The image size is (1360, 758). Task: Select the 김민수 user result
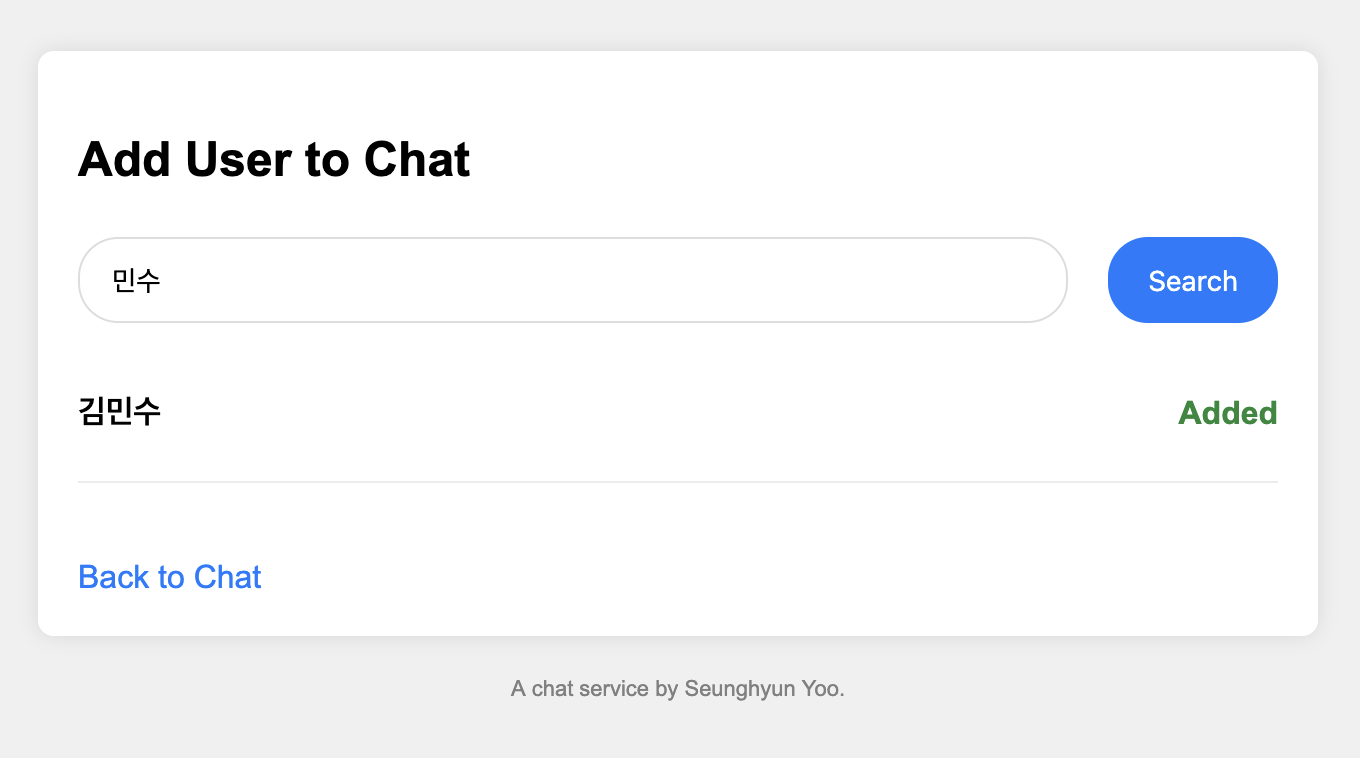coord(120,411)
